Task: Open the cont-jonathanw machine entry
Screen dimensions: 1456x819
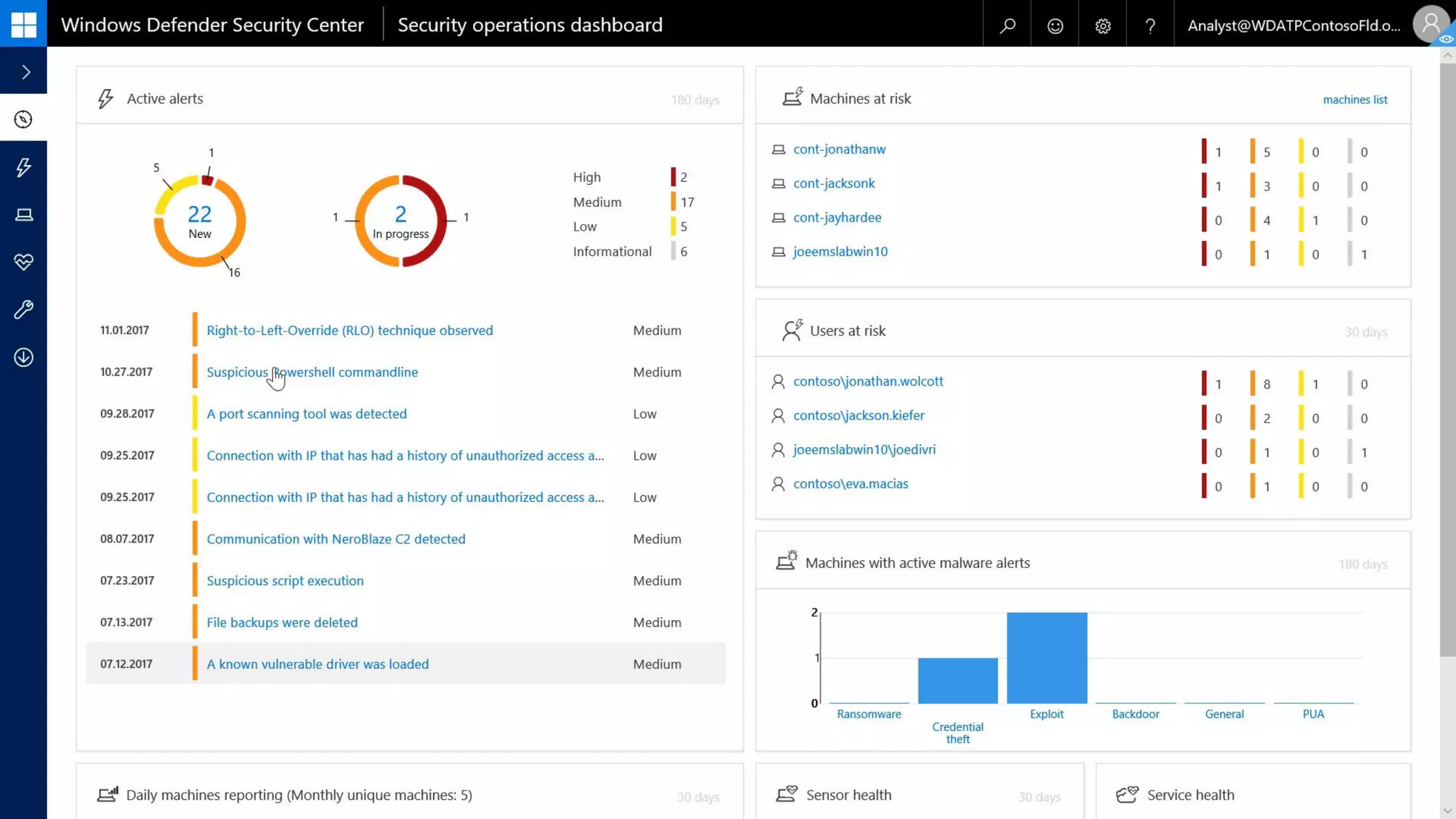Action: [x=839, y=149]
